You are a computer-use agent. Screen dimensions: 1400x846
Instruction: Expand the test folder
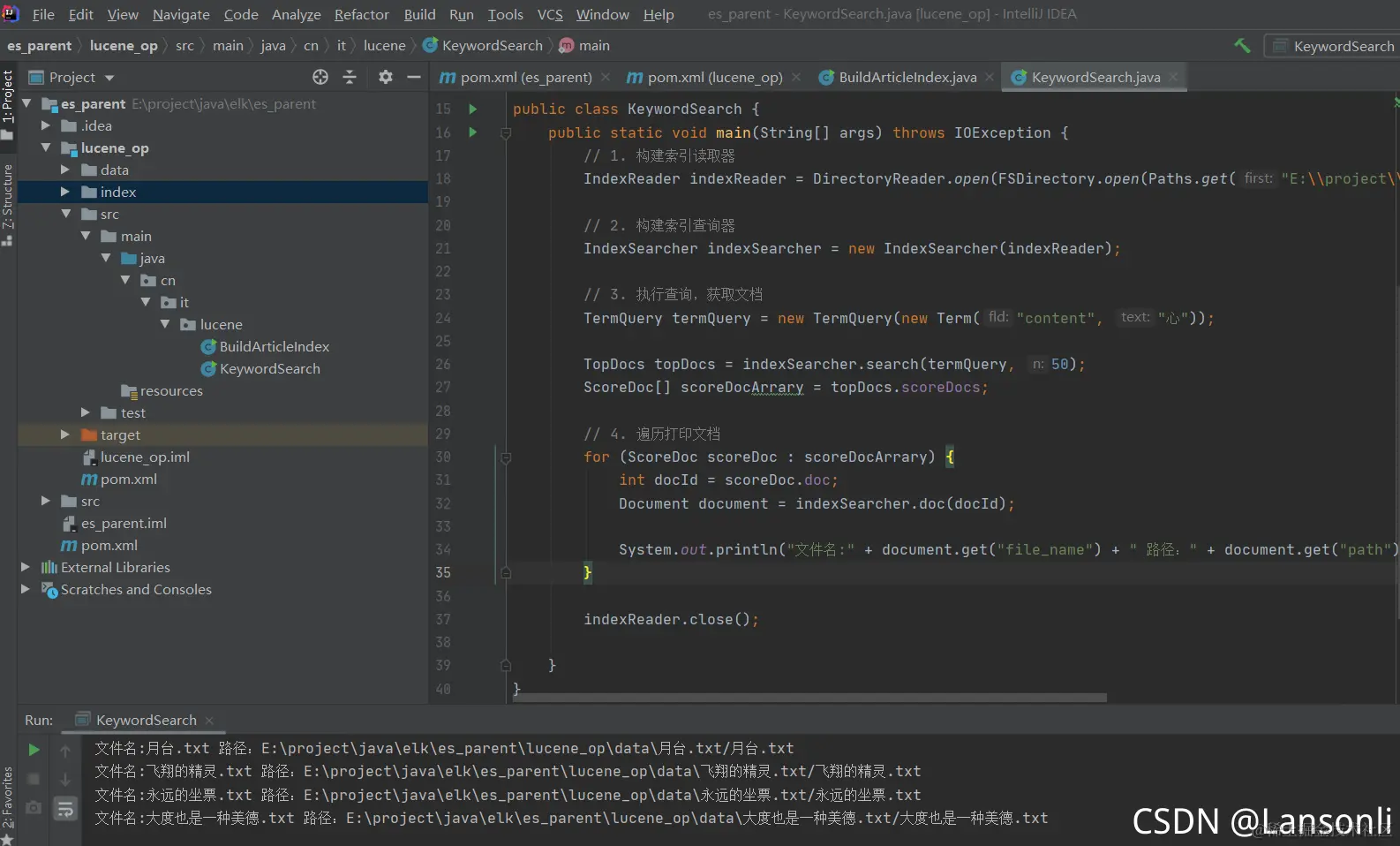click(x=86, y=412)
